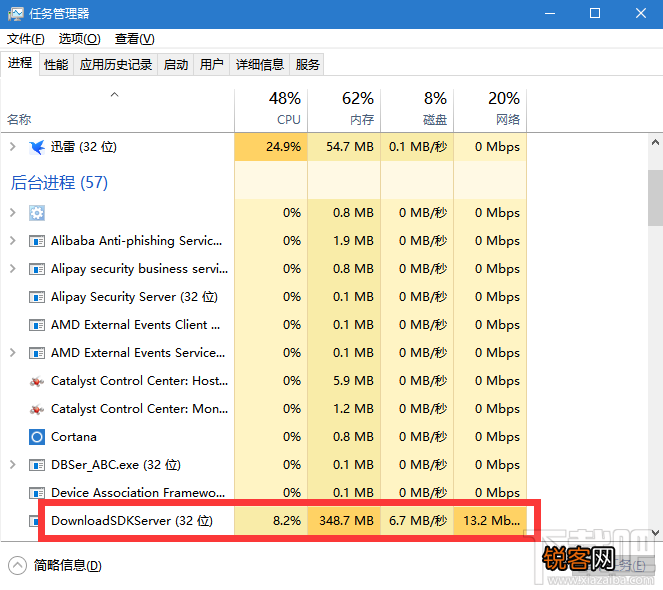Sort by the 20% 网络 column header
This screenshot has width=663, height=590.
[490, 110]
